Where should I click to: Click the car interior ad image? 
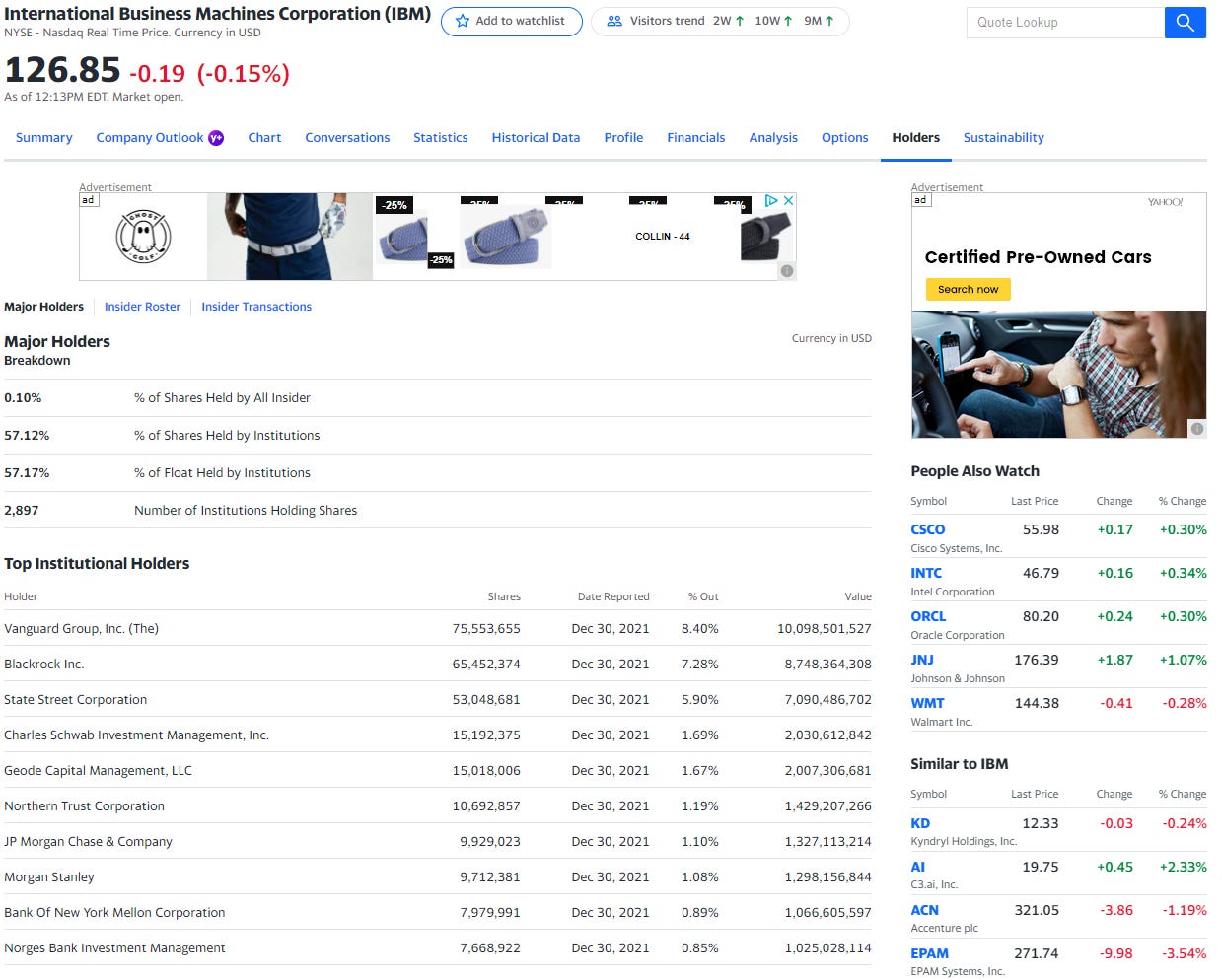(1058, 375)
